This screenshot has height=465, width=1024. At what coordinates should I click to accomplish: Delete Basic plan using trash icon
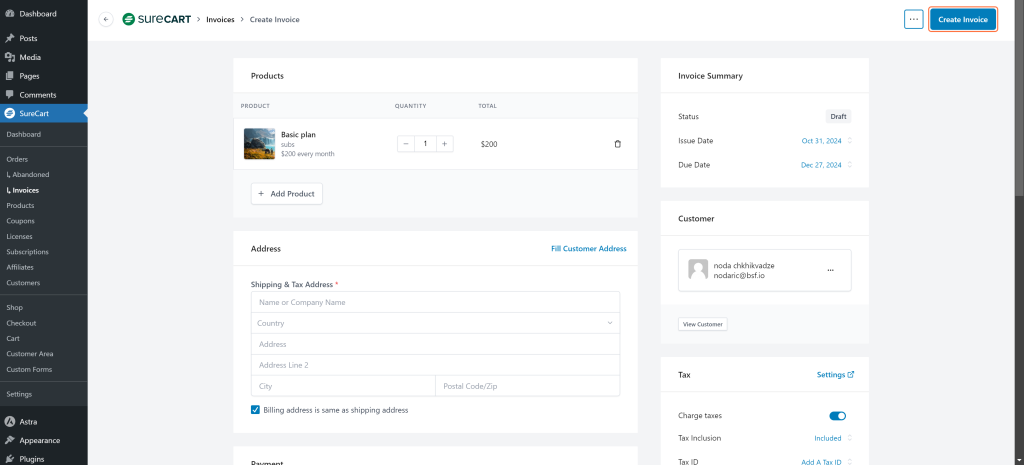click(x=617, y=144)
